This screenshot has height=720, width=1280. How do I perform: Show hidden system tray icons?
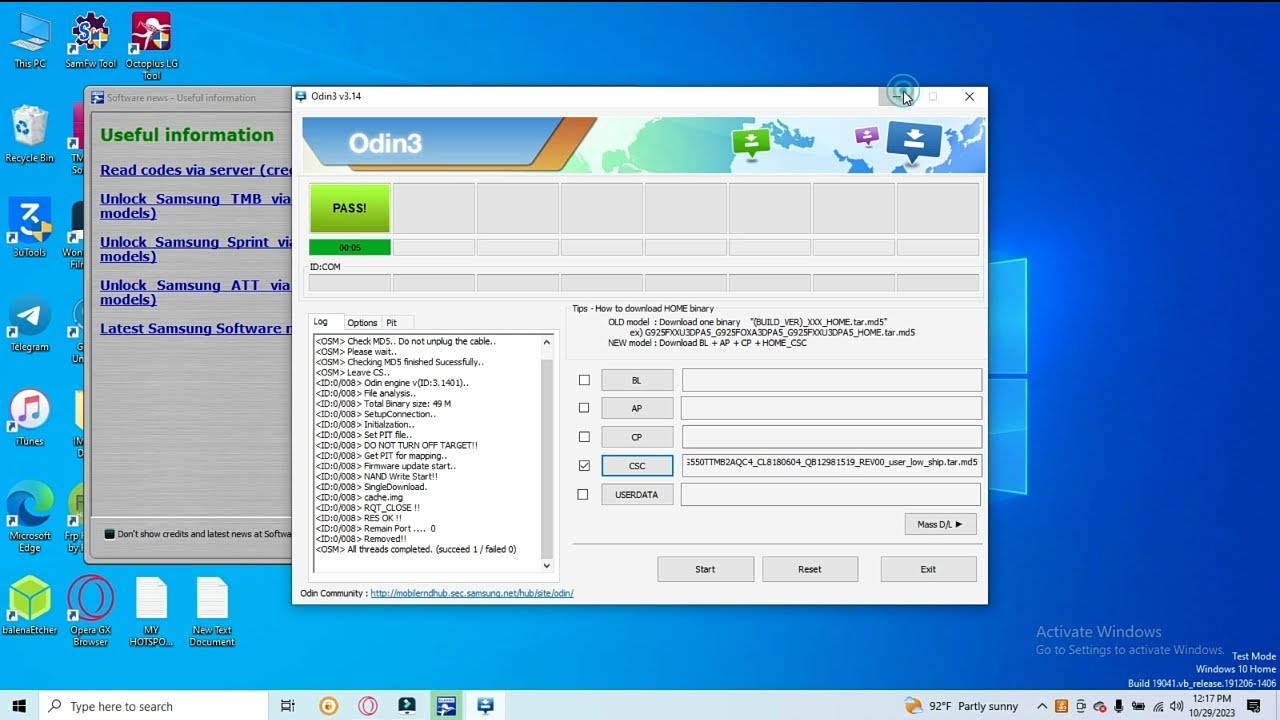1042,706
